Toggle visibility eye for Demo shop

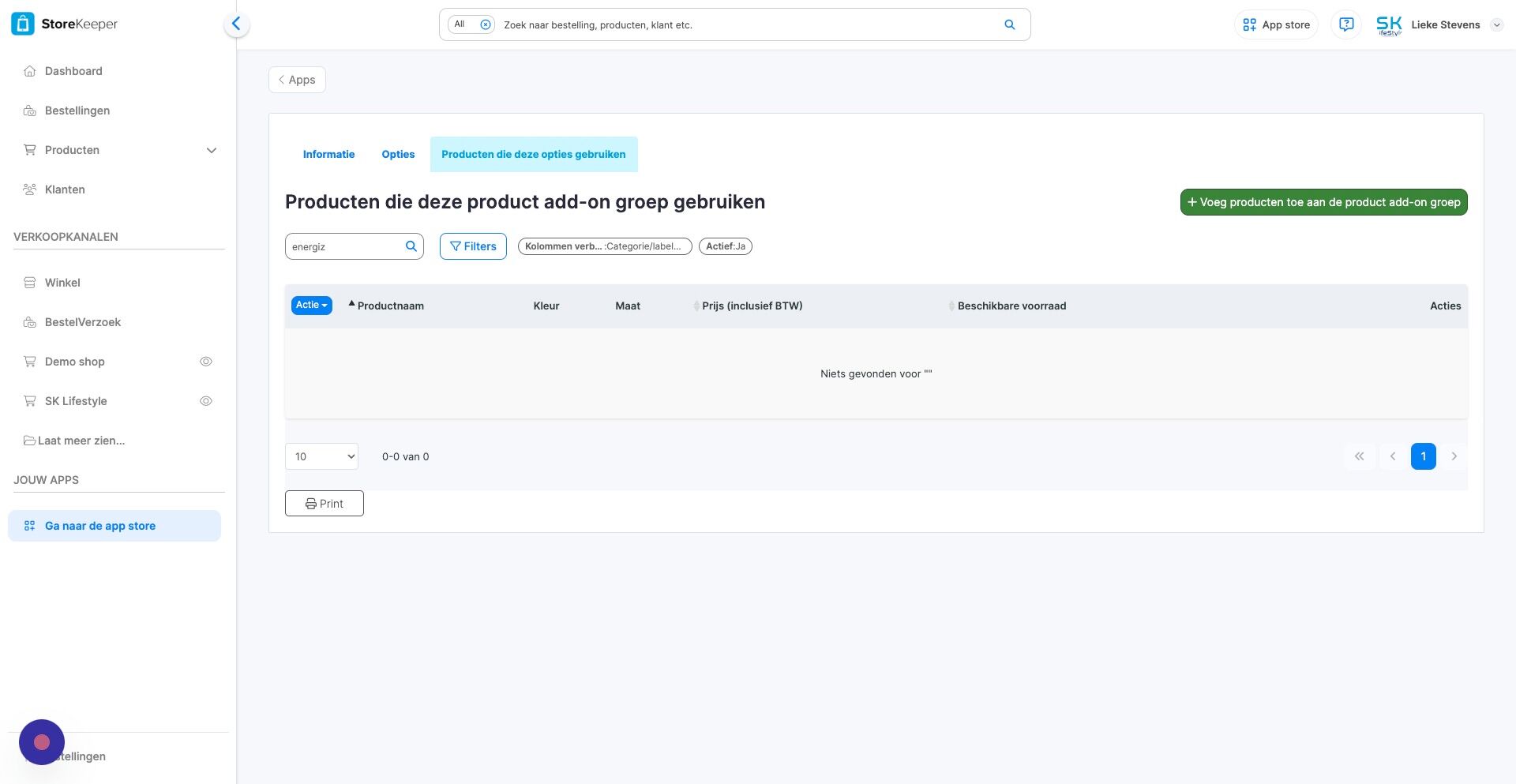click(x=206, y=362)
